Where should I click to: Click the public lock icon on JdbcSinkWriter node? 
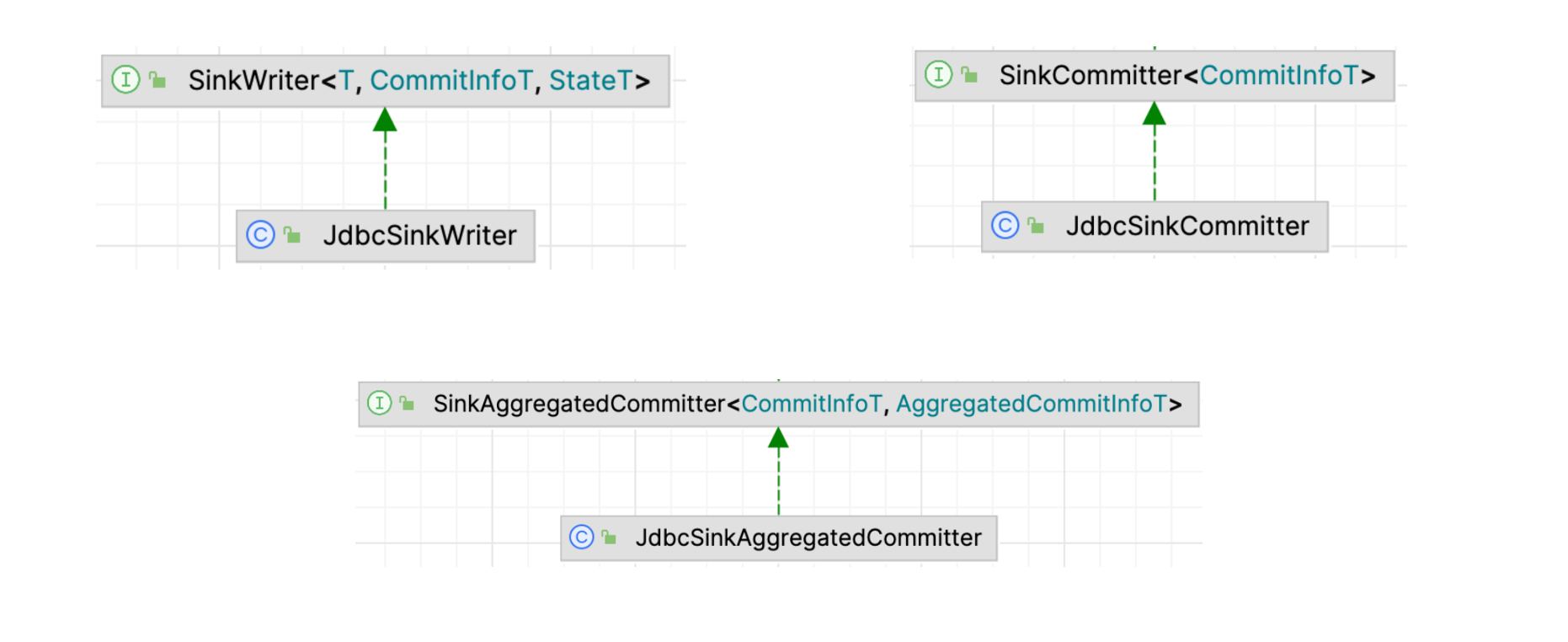tap(292, 234)
